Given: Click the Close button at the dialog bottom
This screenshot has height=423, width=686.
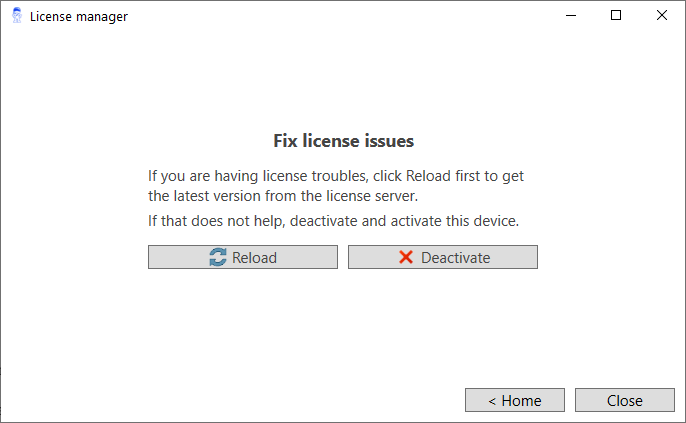Looking at the screenshot, I should [624, 400].
